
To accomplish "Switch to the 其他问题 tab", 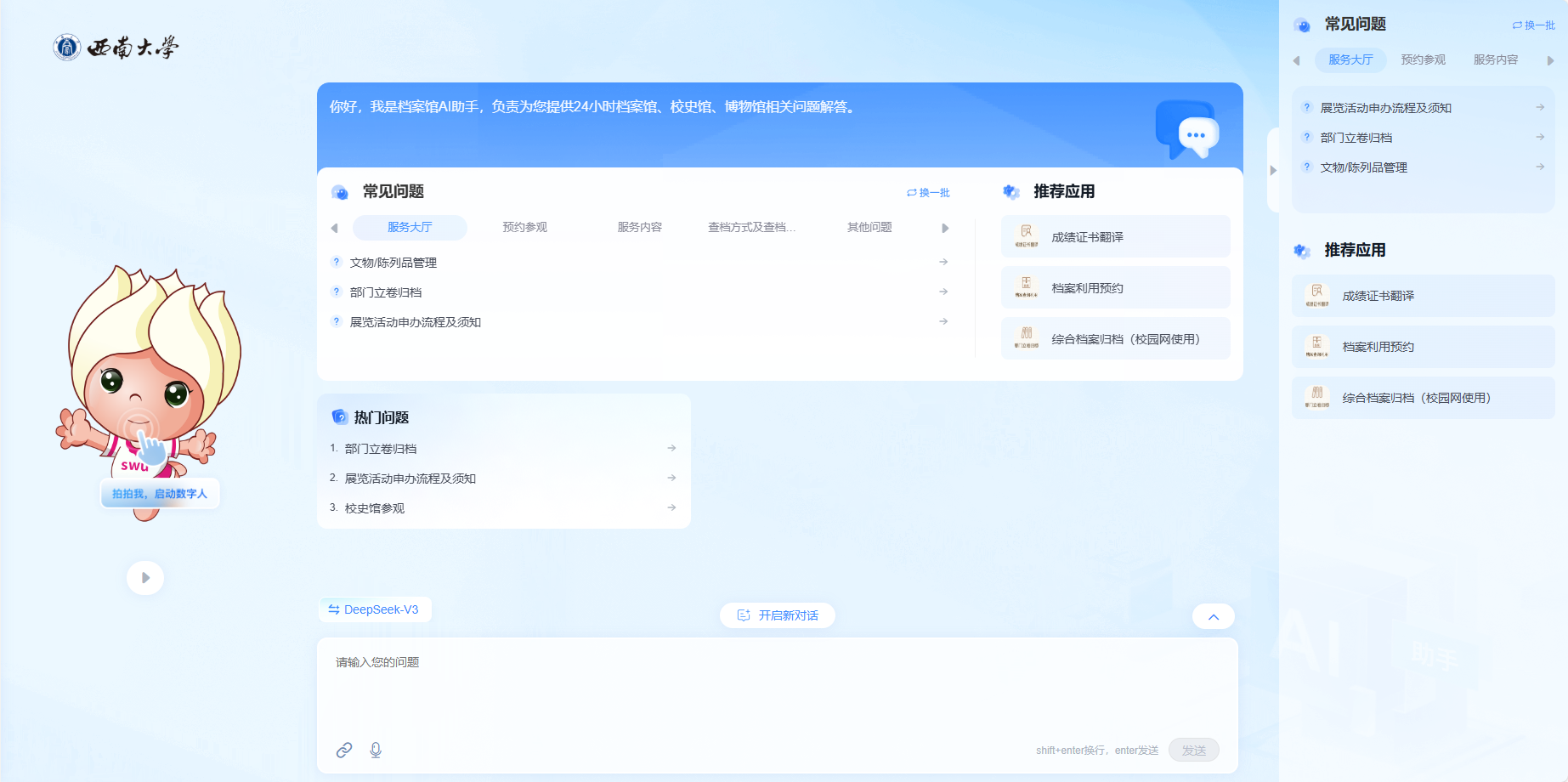I will 868,227.
